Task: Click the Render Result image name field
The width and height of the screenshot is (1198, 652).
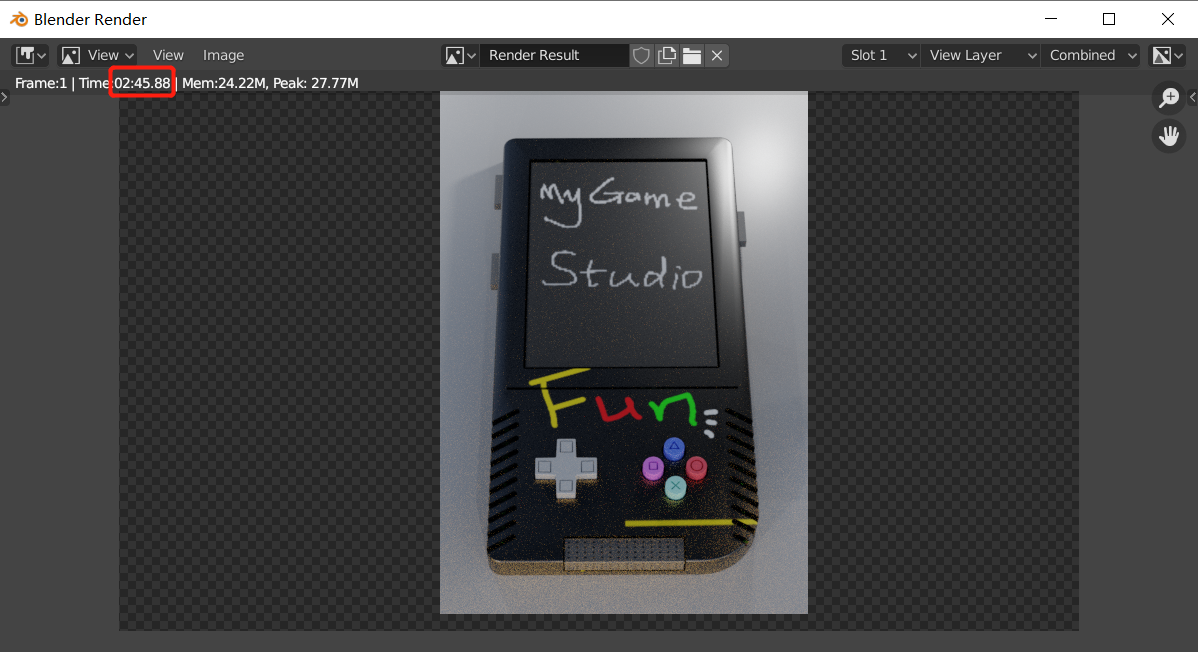Action: click(x=554, y=55)
